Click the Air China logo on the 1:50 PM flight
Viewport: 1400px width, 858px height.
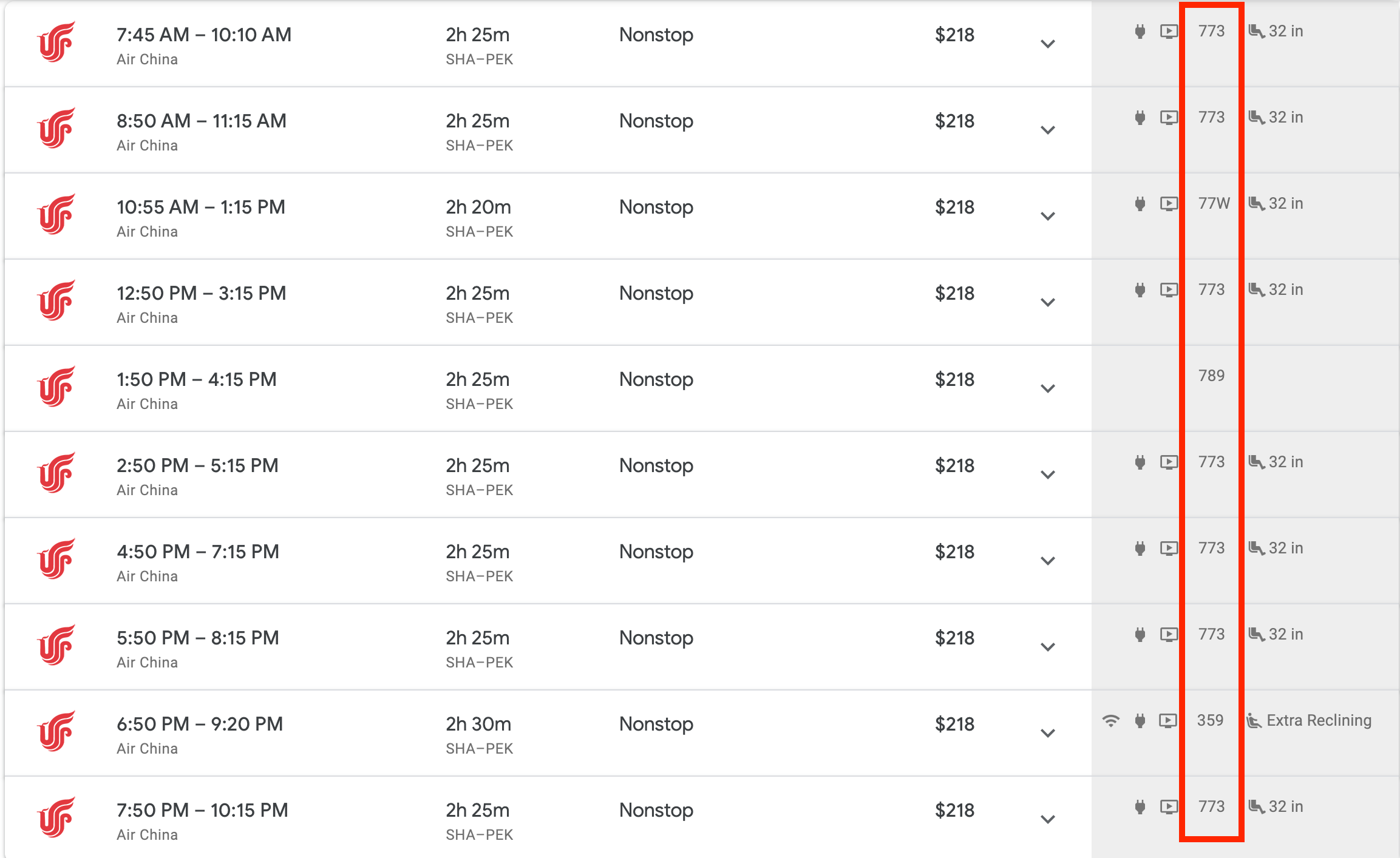point(56,387)
